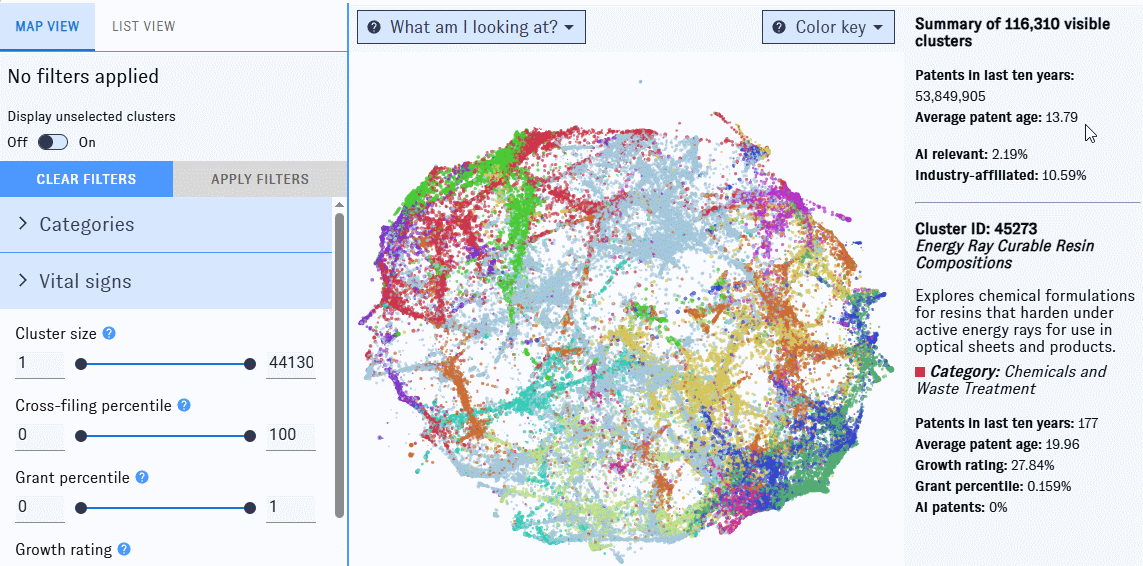Click the 'Cluster ID: 45273' heading
The image size is (1143, 566).
coord(977,229)
